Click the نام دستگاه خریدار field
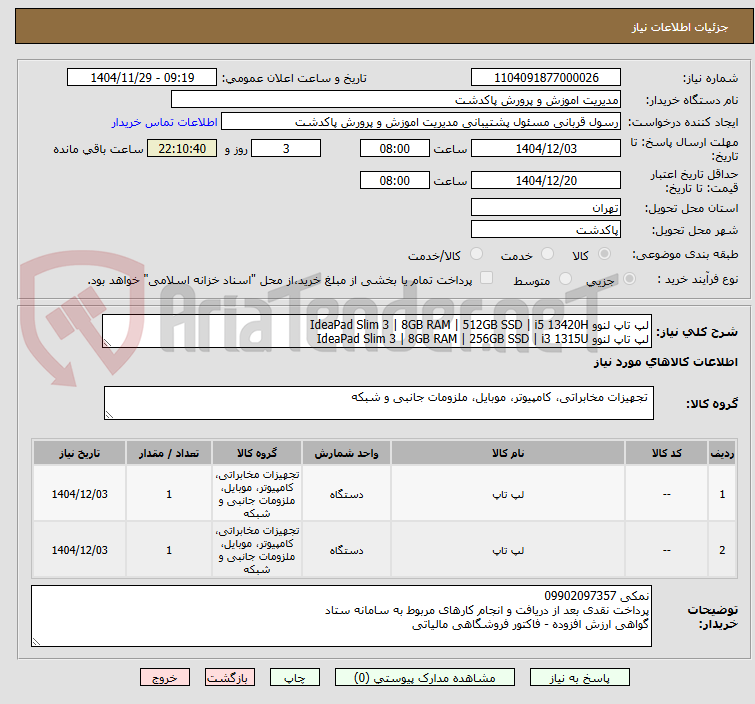This screenshot has height=704, width=755. point(396,100)
